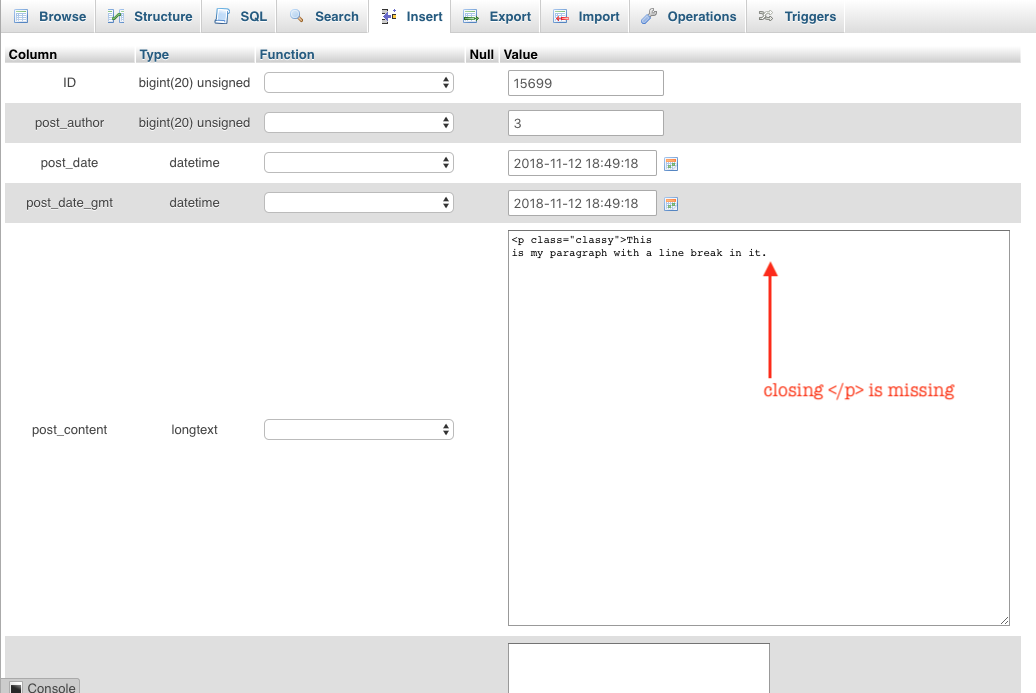Click the post_content column label
This screenshot has height=693, width=1036.
(69, 429)
